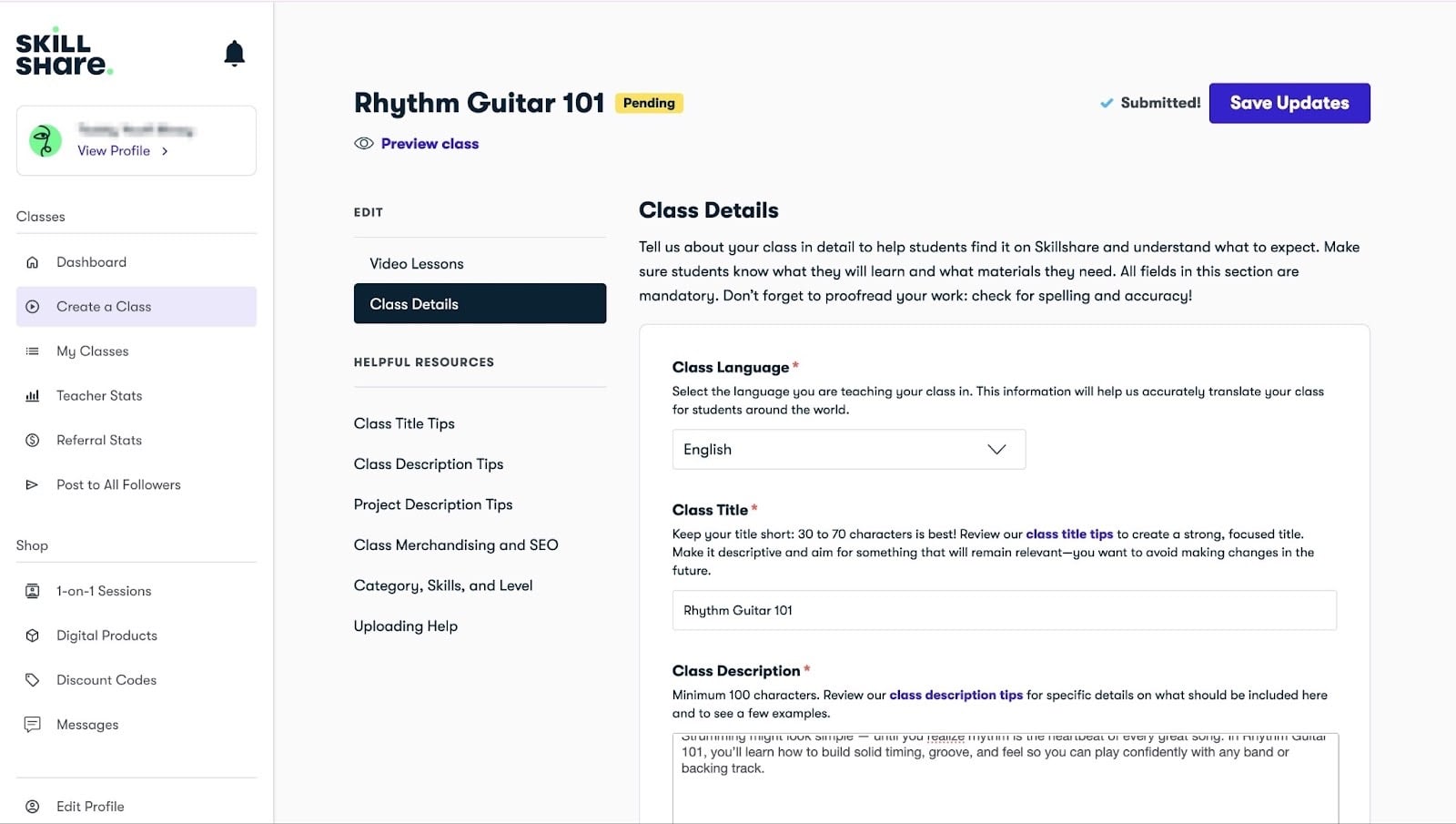Open the class description tips link
This screenshot has height=824, width=1456.
(955, 695)
